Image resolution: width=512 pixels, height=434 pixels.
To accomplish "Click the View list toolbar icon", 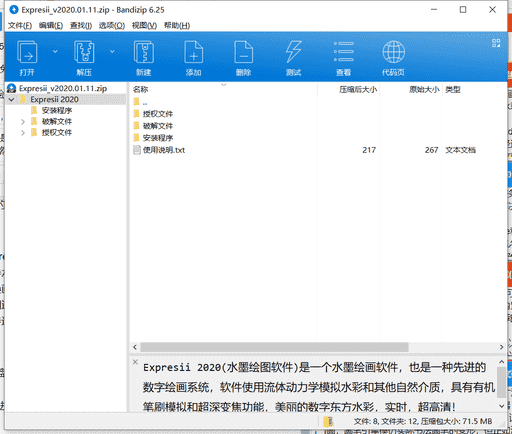I will (344, 52).
